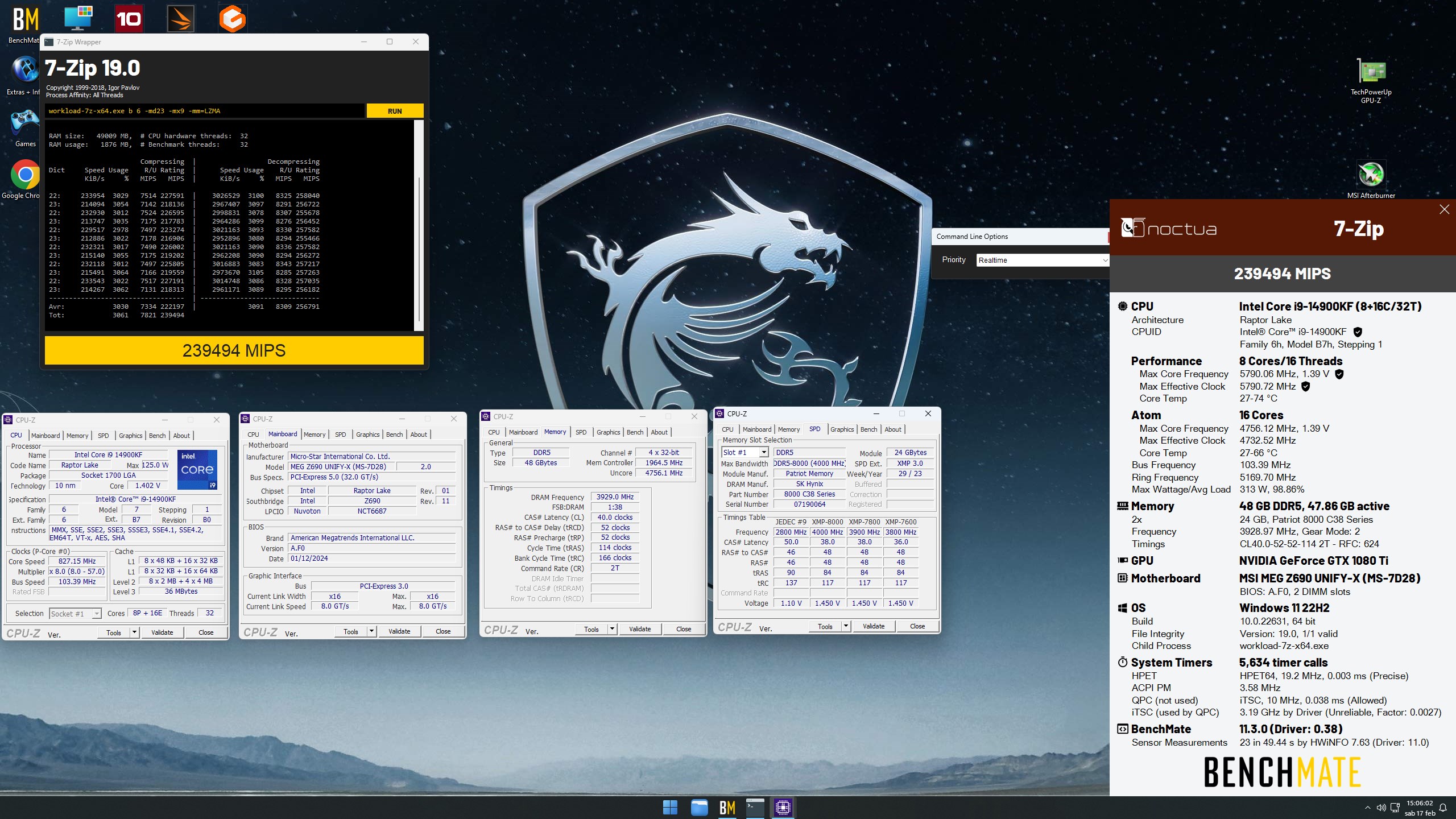Open the monitor shortcut icon on desktop
The width and height of the screenshot is (1456, 819).
pos(78,18)
